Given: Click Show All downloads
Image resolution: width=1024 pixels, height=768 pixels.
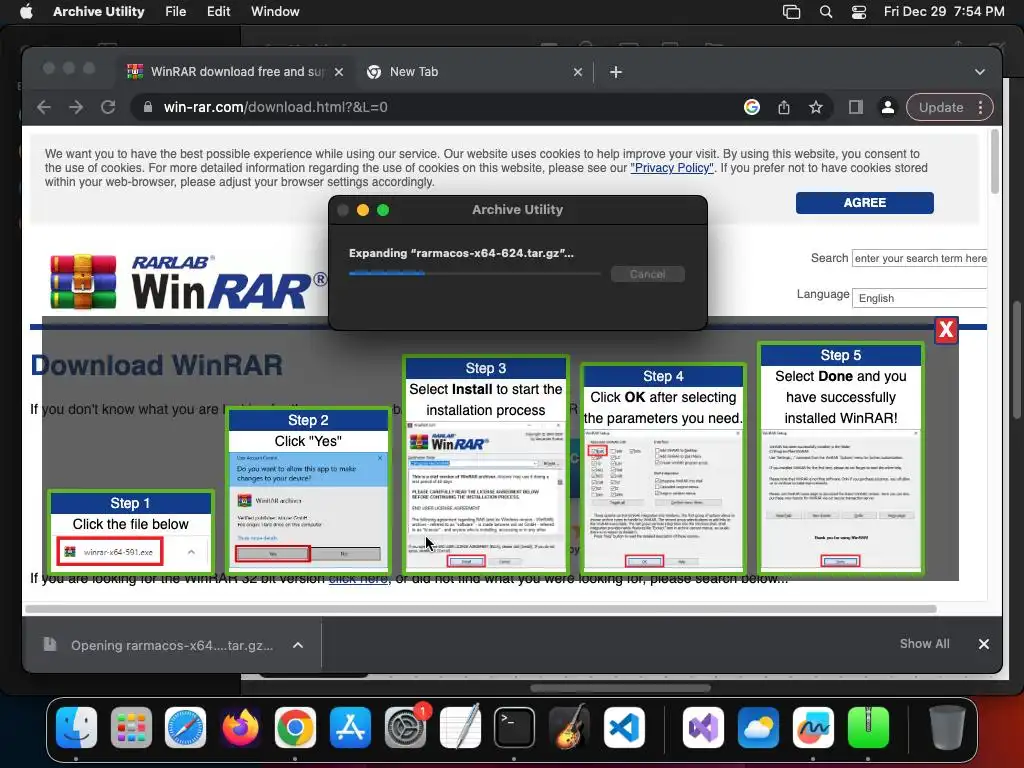Looking at the screenshot, I should [924, 644].
